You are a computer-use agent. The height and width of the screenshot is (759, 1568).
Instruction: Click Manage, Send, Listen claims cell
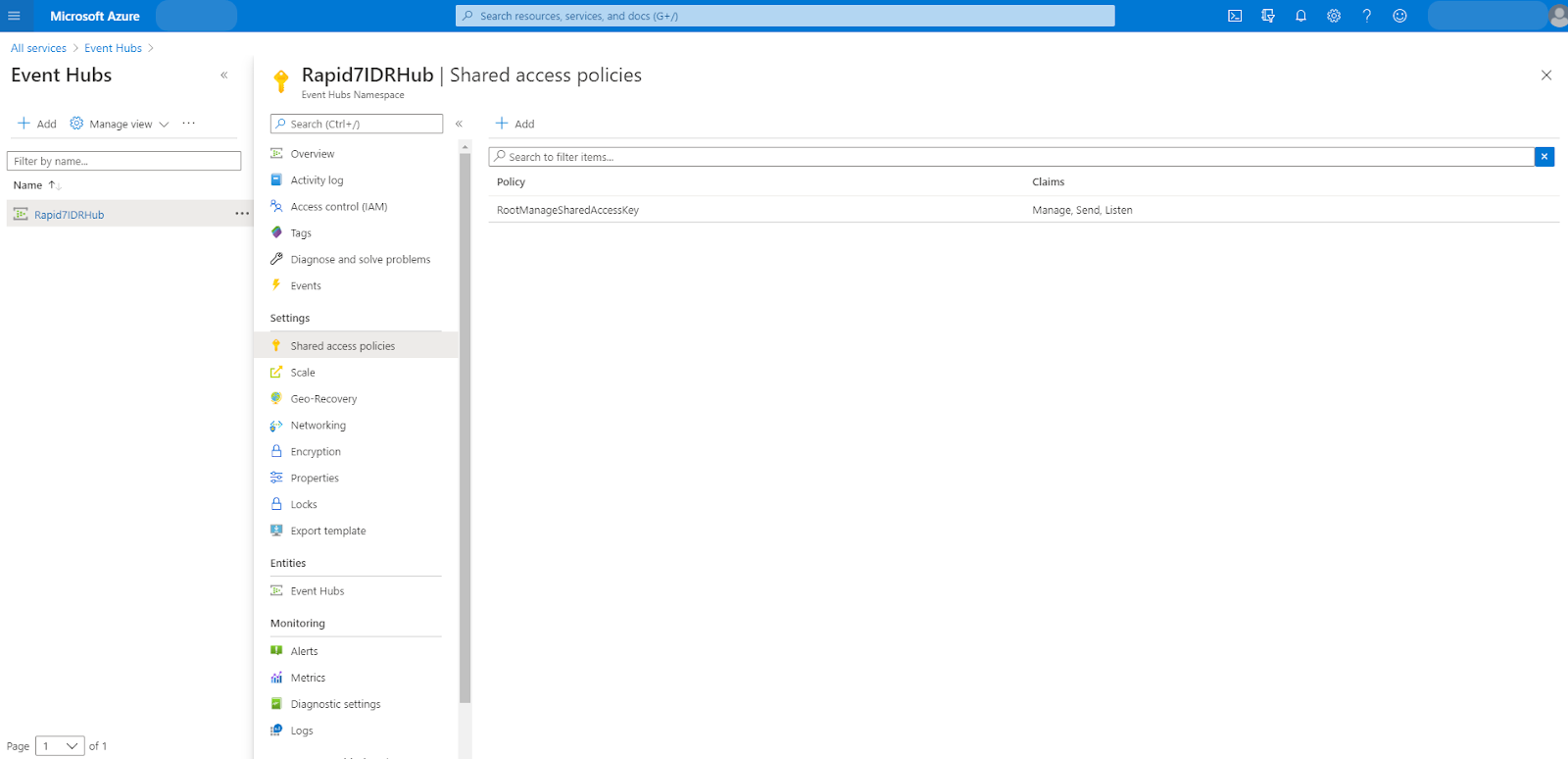point(1082,210)
